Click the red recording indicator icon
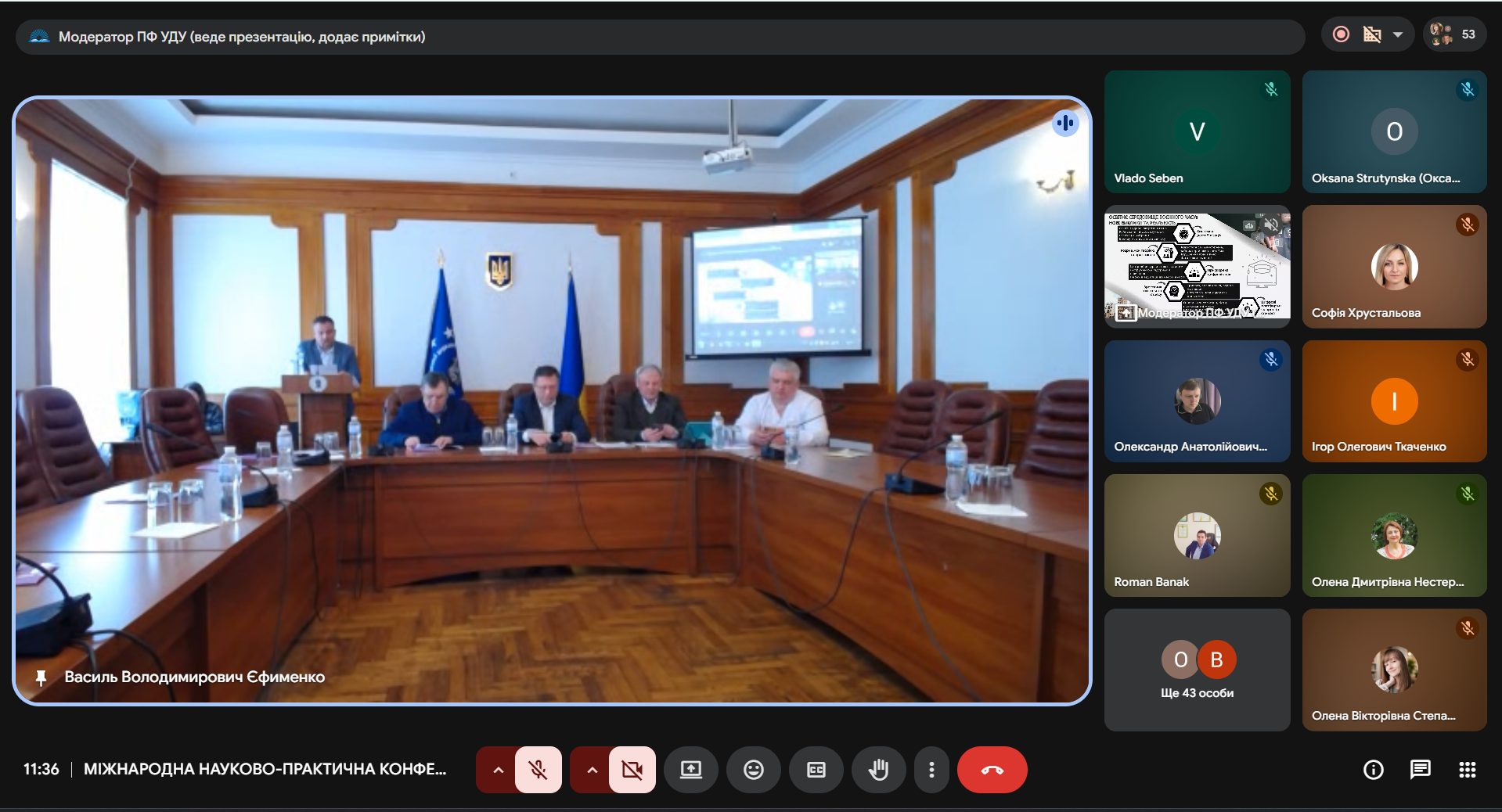Image resolution: width=1502 pixels, height=812 pixels. (1341, 34)
